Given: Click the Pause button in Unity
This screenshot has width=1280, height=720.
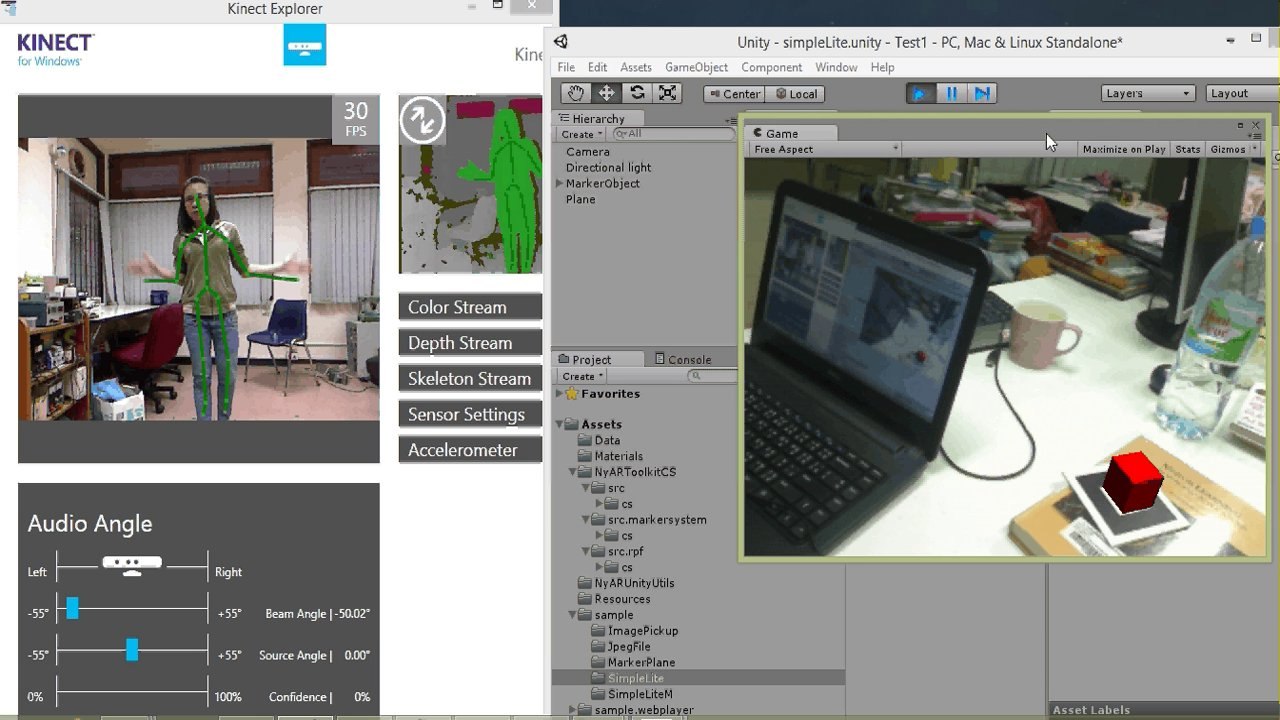Looking at the screenshot, I should (951, 93).
